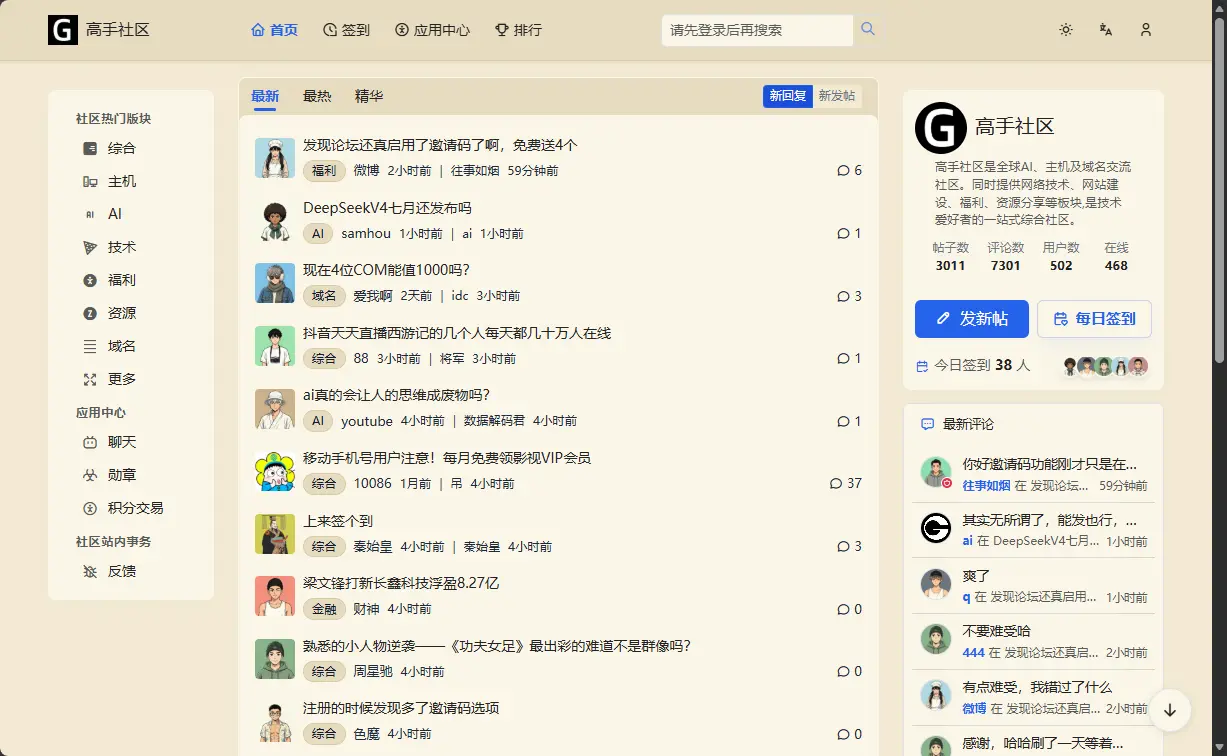Click avatar of 10086 移动手机号 post

[275, 471]
